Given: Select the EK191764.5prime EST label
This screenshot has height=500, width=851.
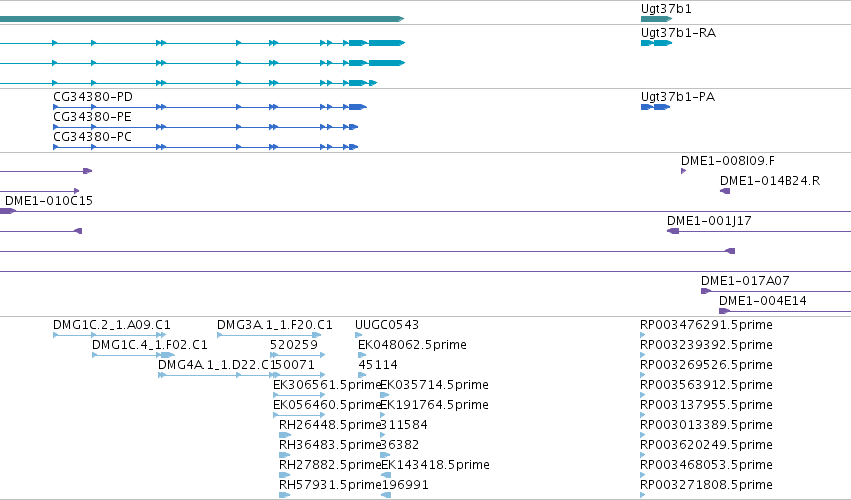Looking at the screenshot, I should [434, 405].
